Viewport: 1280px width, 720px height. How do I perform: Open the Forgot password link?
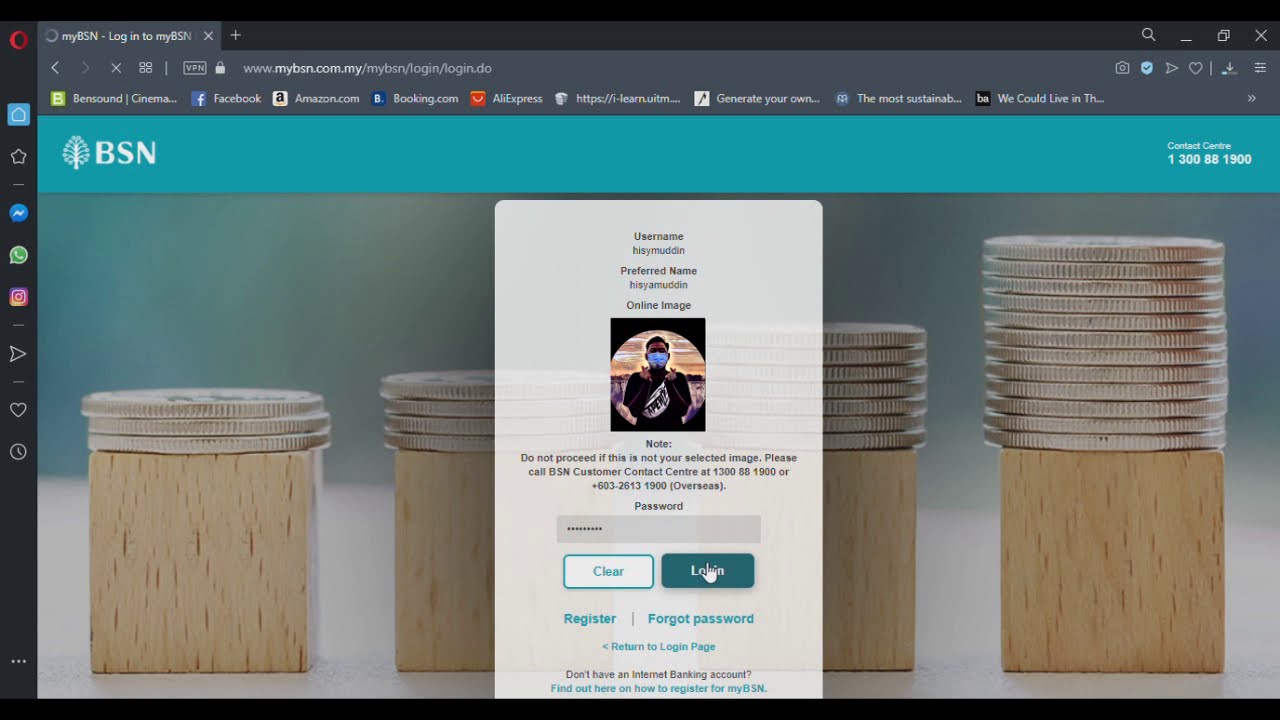tap(701, 619)
